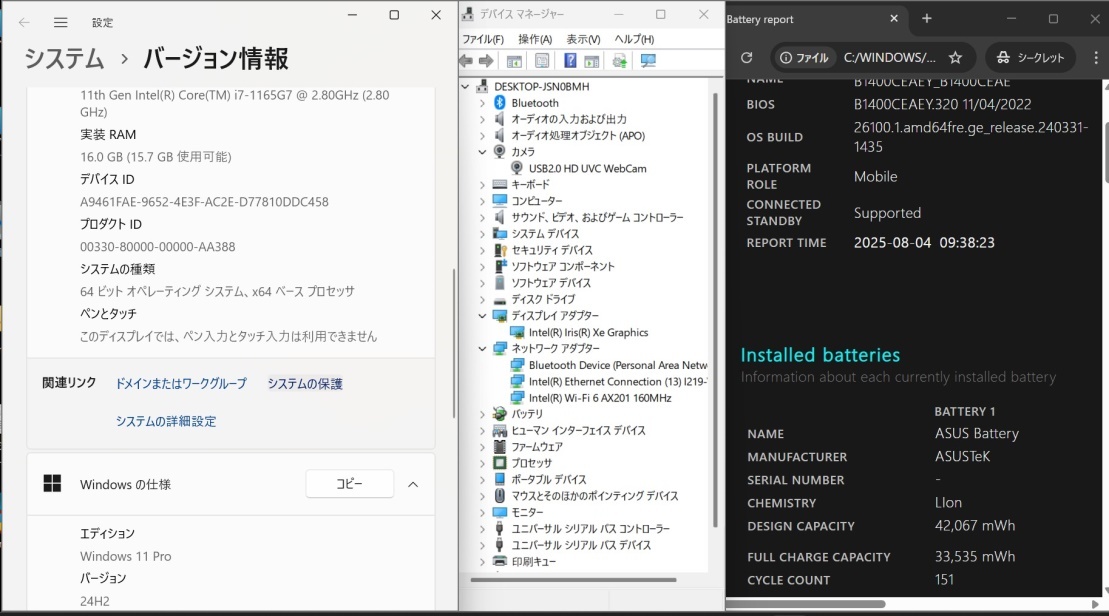
Task: Collapse the ディスプレイ アダプター category
Action: coord(482,316)
